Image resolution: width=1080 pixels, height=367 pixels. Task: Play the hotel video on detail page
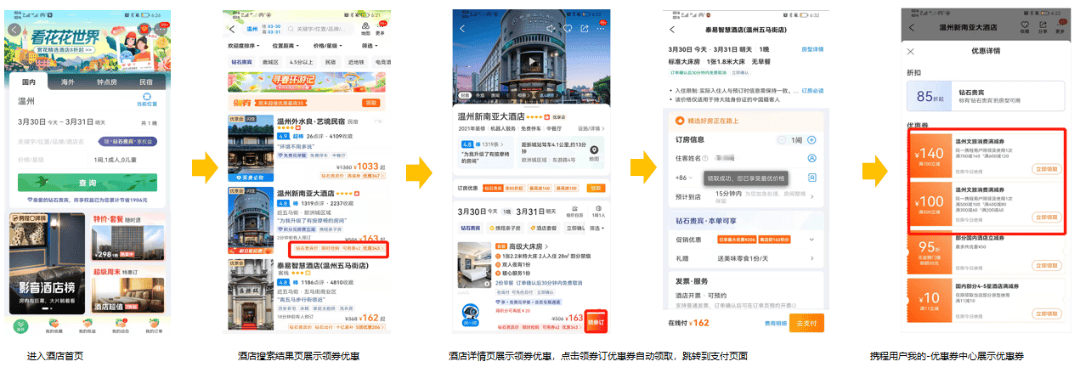coord(531,62)
